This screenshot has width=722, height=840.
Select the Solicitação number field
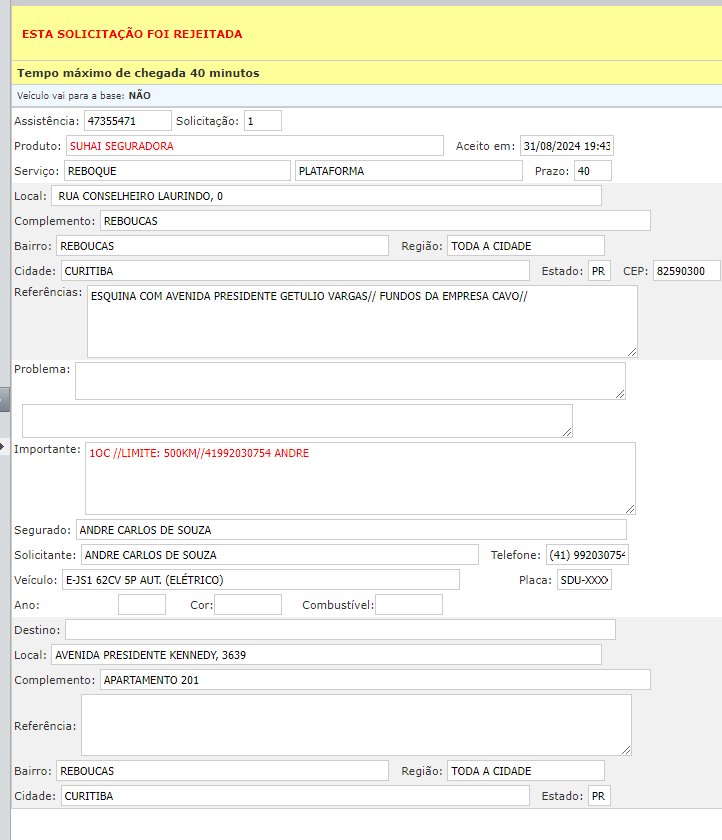[x=262, y=121]
